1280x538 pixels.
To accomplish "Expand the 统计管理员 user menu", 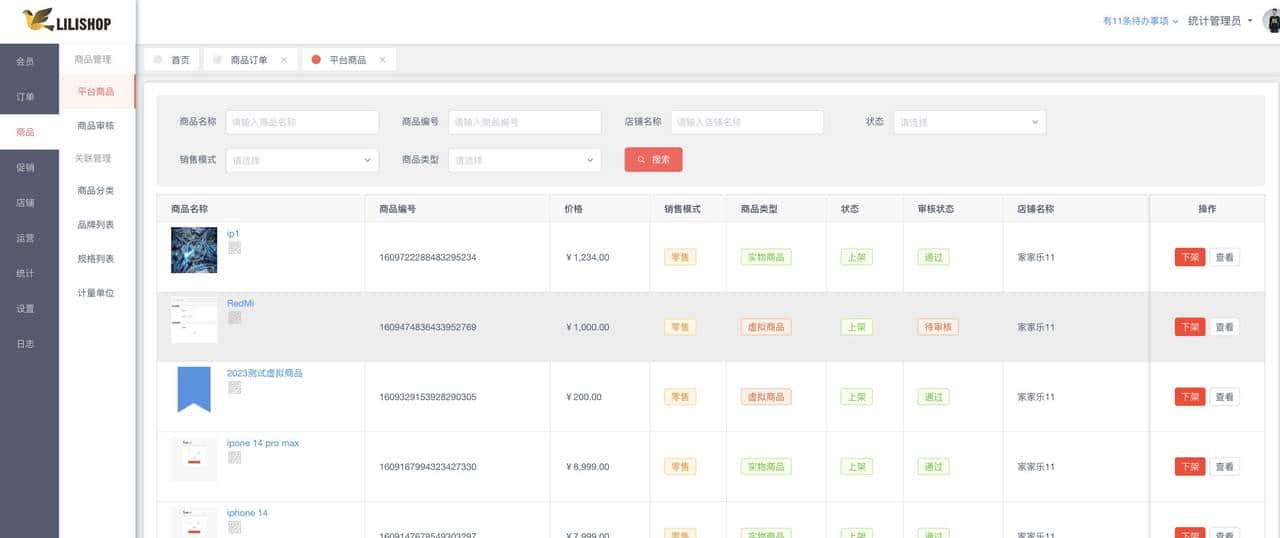I will pyautogui.click(x=1220, y=21).
